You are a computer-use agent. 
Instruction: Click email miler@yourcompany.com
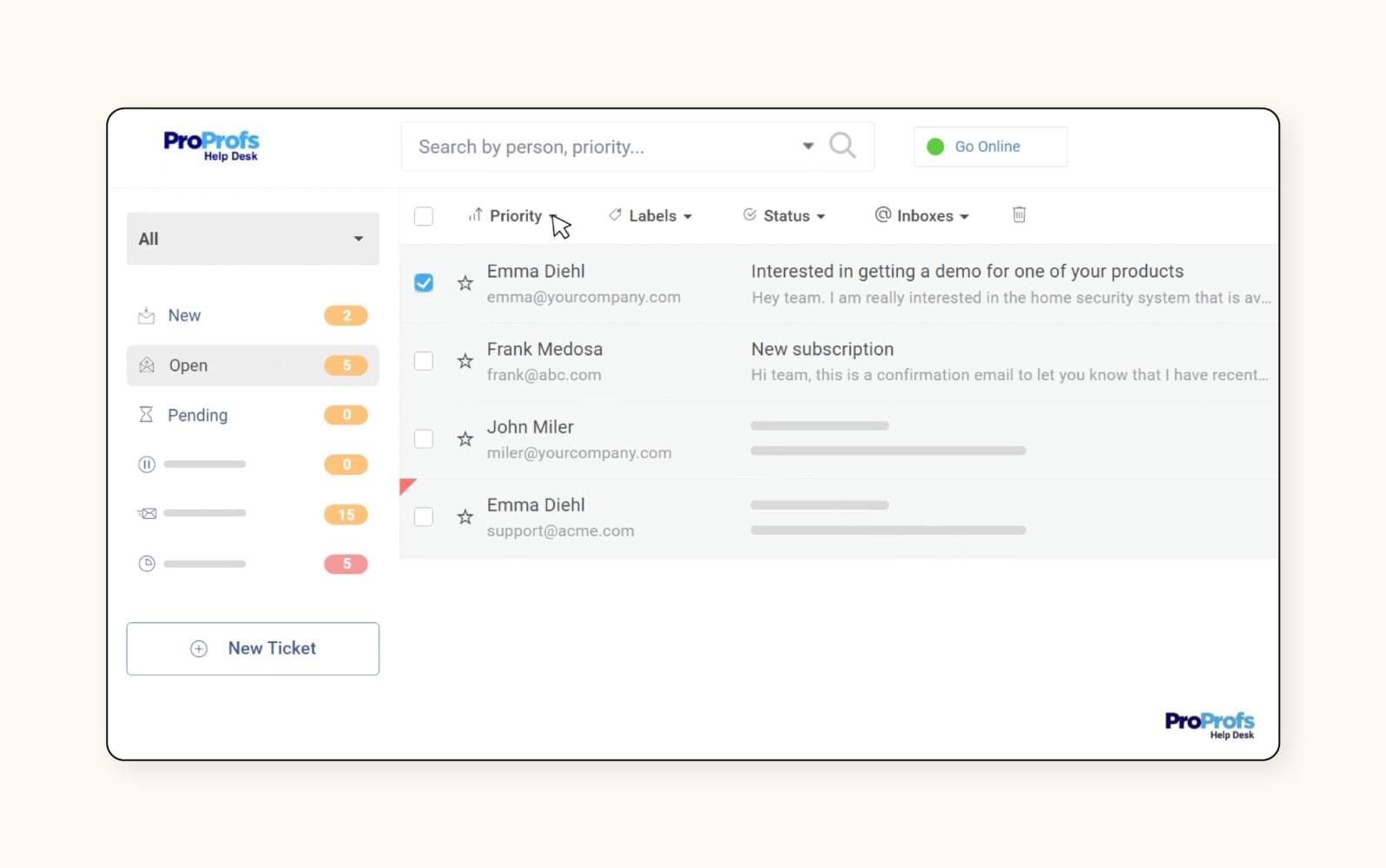tap(579, 453)
